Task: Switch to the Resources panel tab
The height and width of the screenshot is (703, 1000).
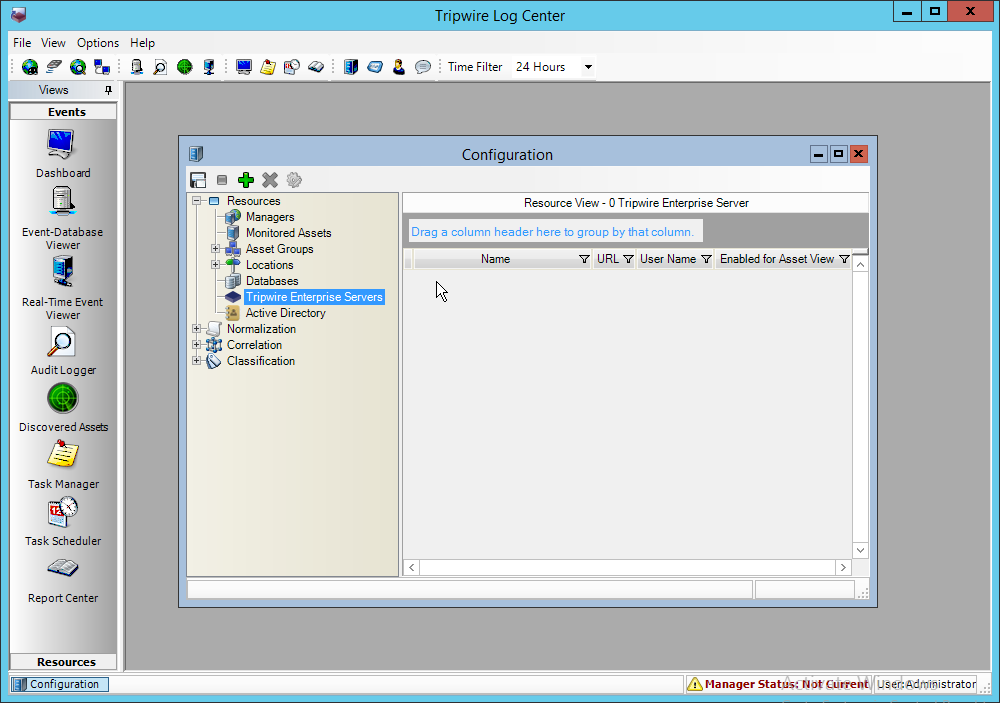Action: pyautogui.click(x=66, y=662)
